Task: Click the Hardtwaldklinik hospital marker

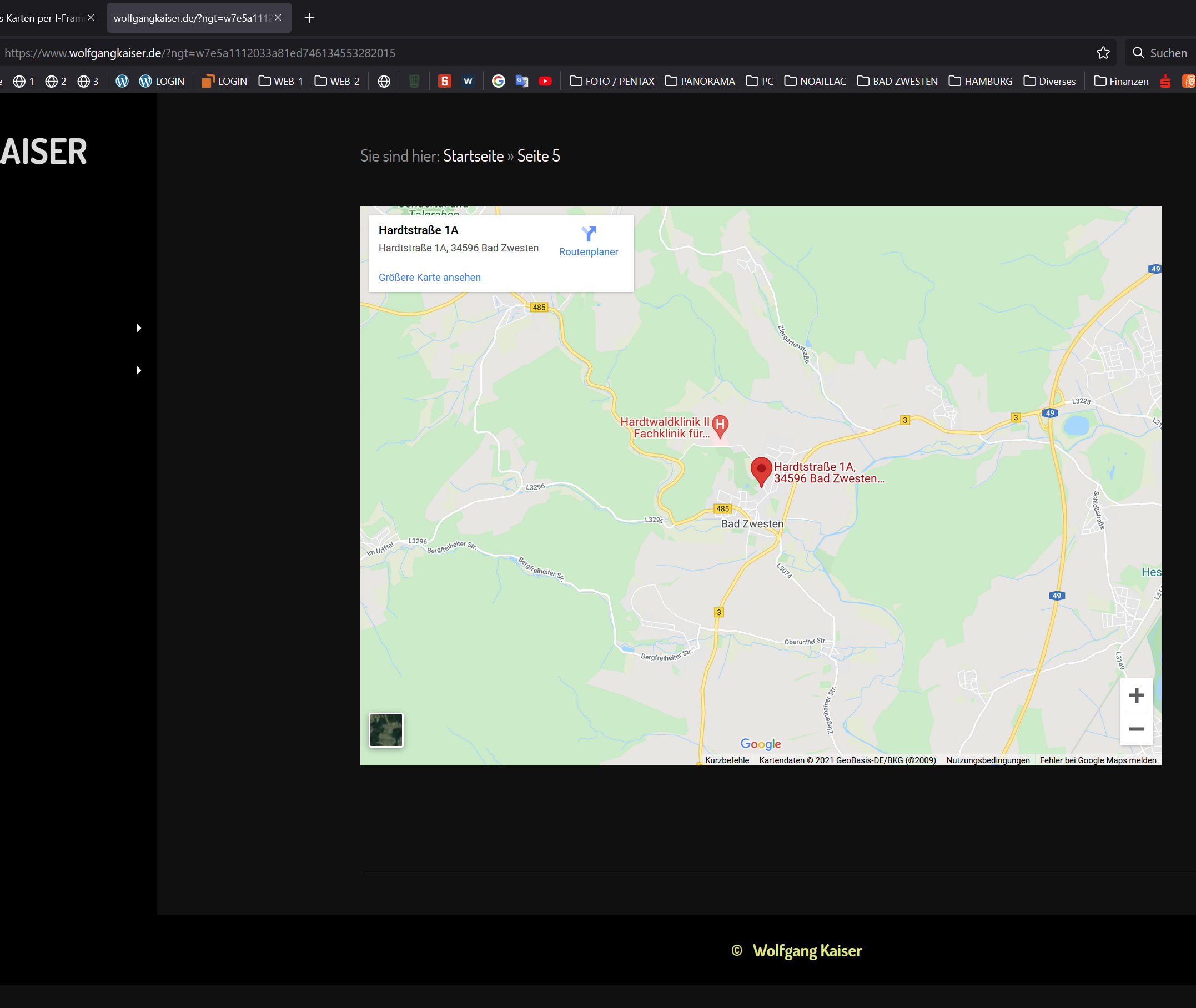Action: coord(720,425)
